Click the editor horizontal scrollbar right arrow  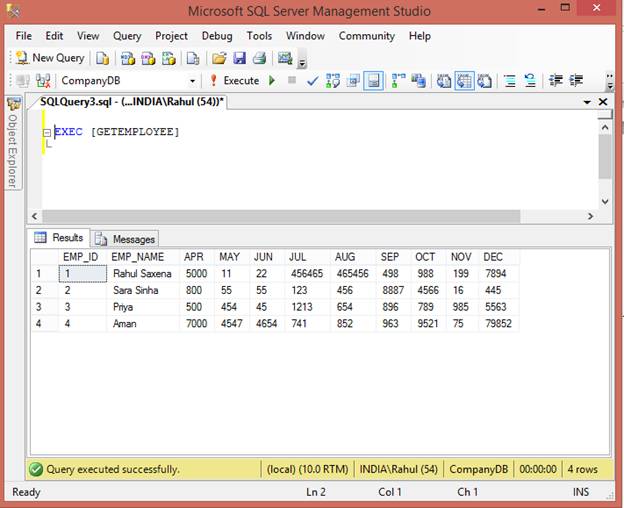pyautogui.click(x=591, y=216)
